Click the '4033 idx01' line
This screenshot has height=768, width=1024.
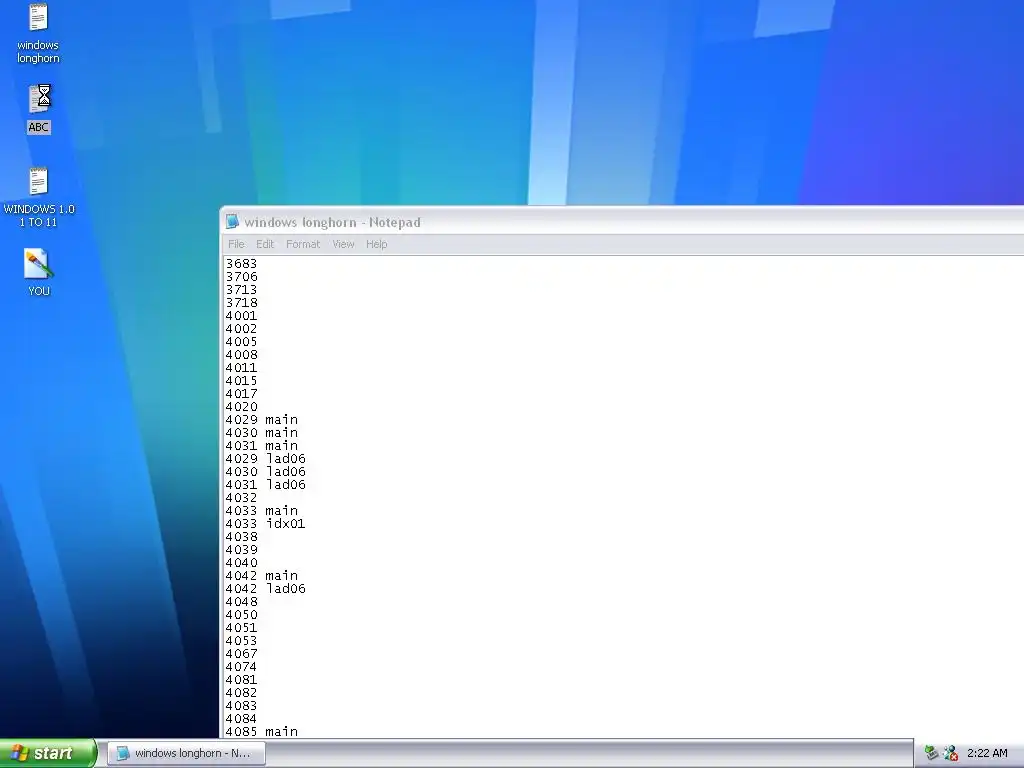click(x=265, y=524)
